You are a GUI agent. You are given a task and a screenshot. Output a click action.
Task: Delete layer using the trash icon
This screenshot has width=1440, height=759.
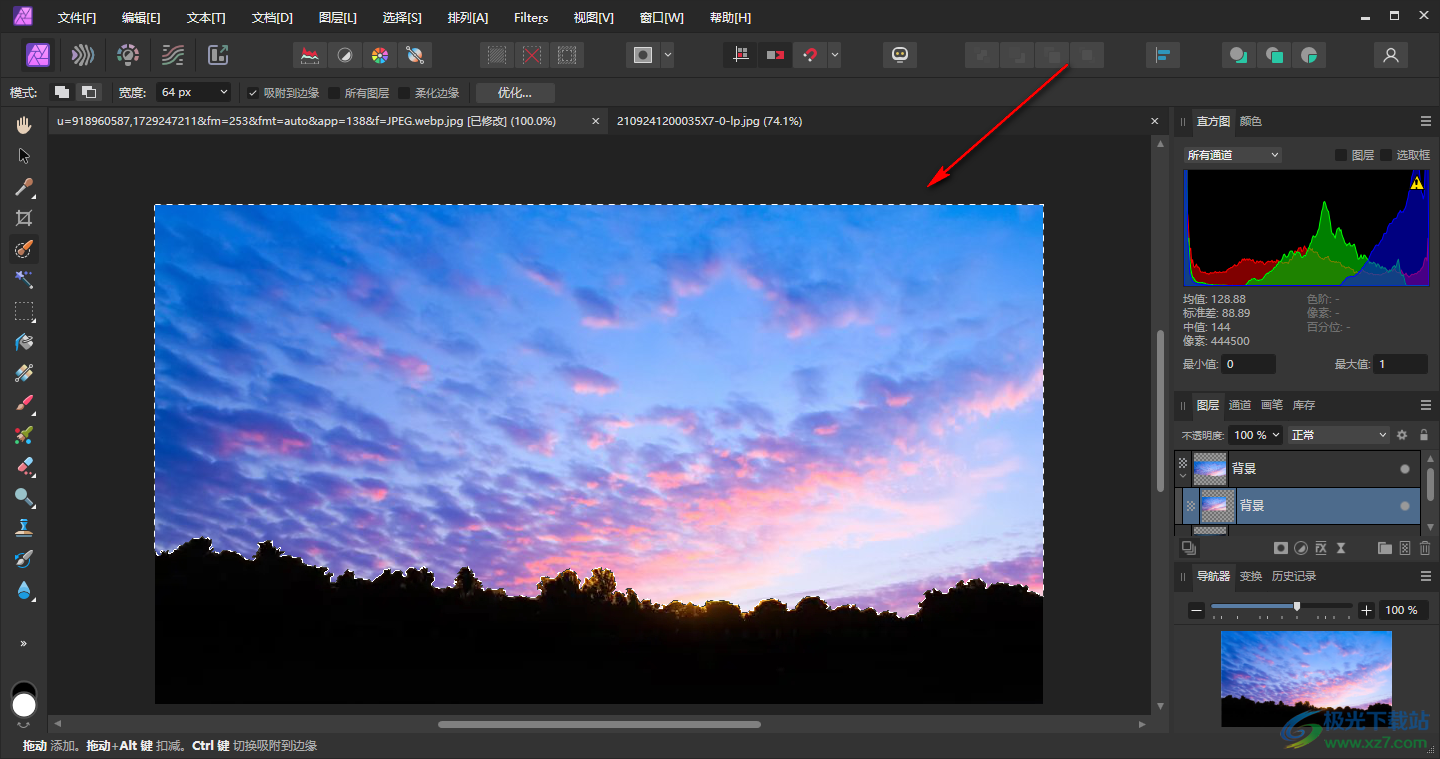point(1425,548)
